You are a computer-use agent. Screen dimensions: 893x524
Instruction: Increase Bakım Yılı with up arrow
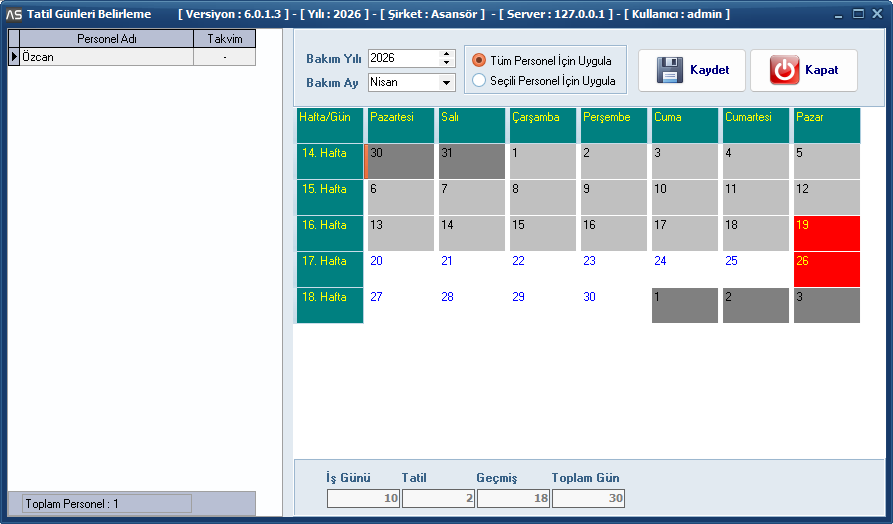446,54
